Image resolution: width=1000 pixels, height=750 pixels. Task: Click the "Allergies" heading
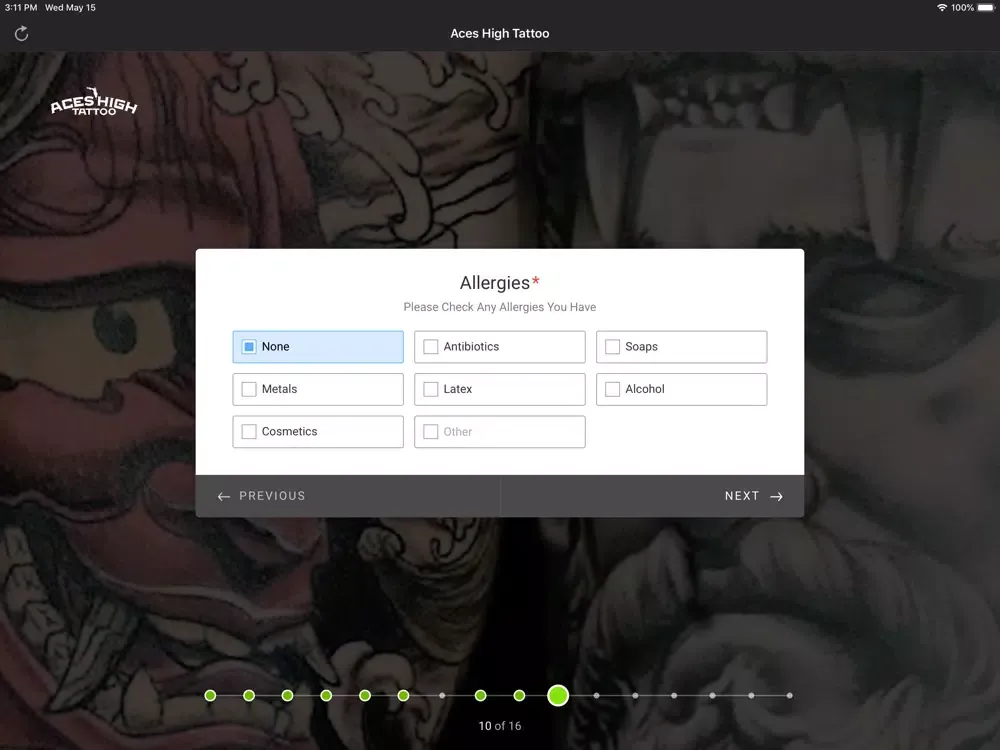pyautogui.click(x=495, y=283)
